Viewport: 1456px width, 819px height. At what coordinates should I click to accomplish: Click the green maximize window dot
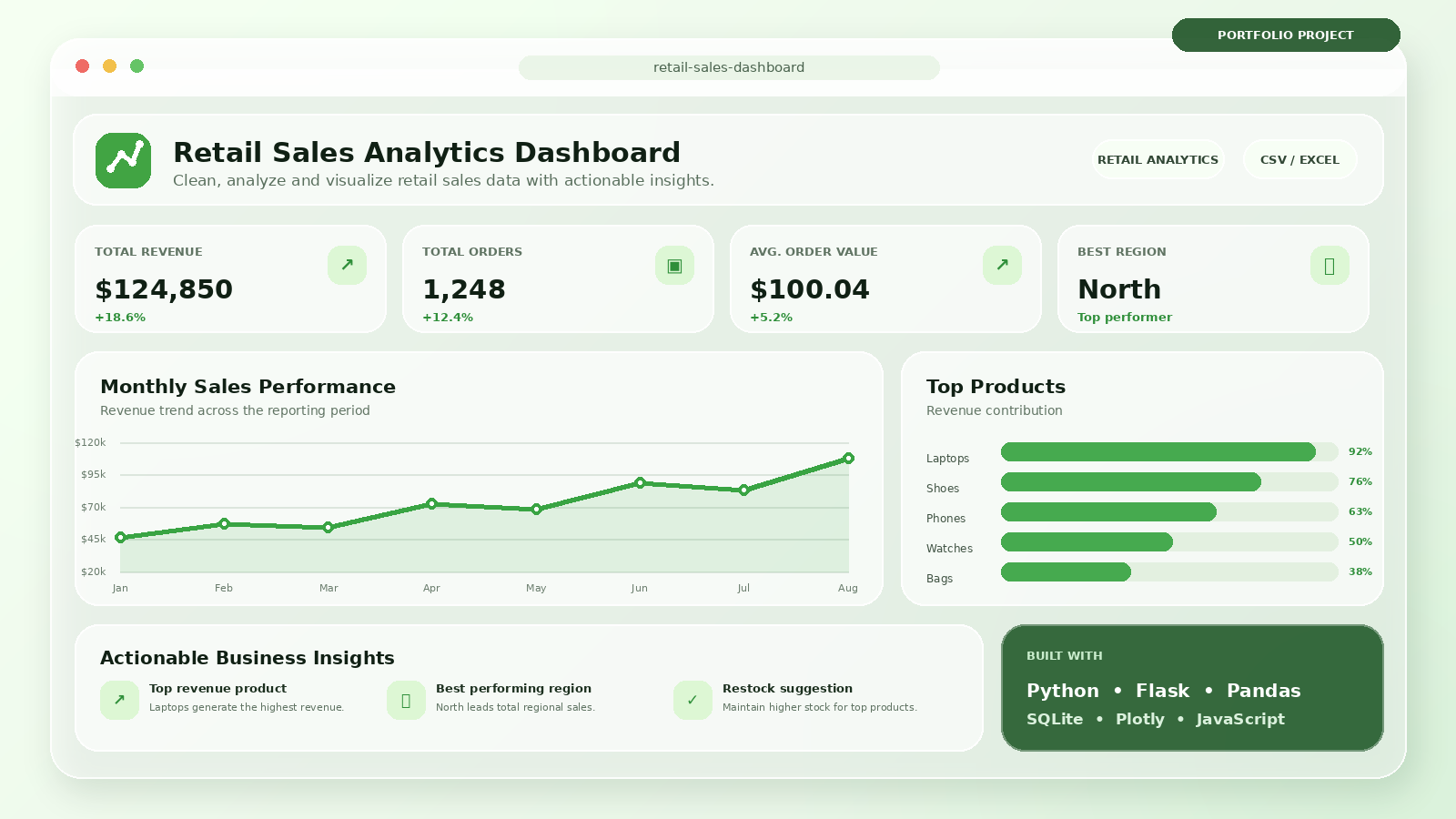[137, 66]
